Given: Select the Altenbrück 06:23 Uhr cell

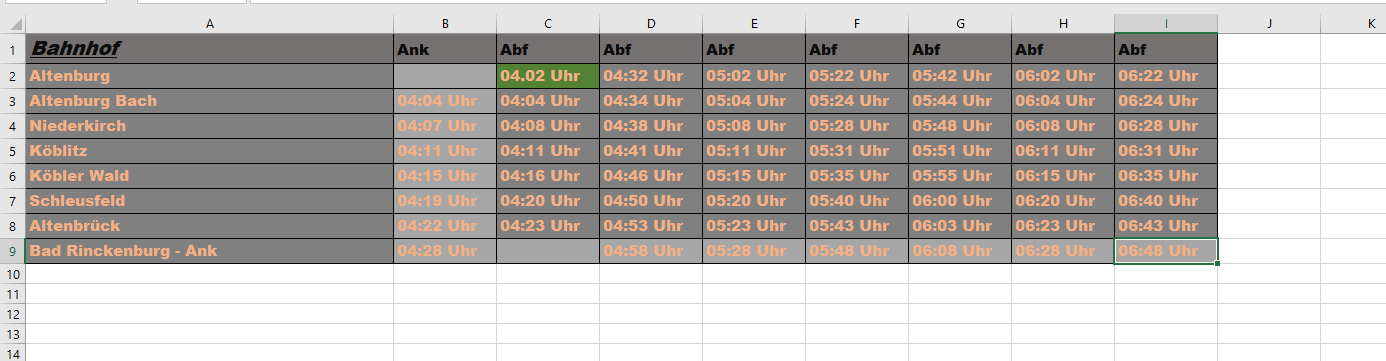Looking at the screenshot, I should [1063, 226].
